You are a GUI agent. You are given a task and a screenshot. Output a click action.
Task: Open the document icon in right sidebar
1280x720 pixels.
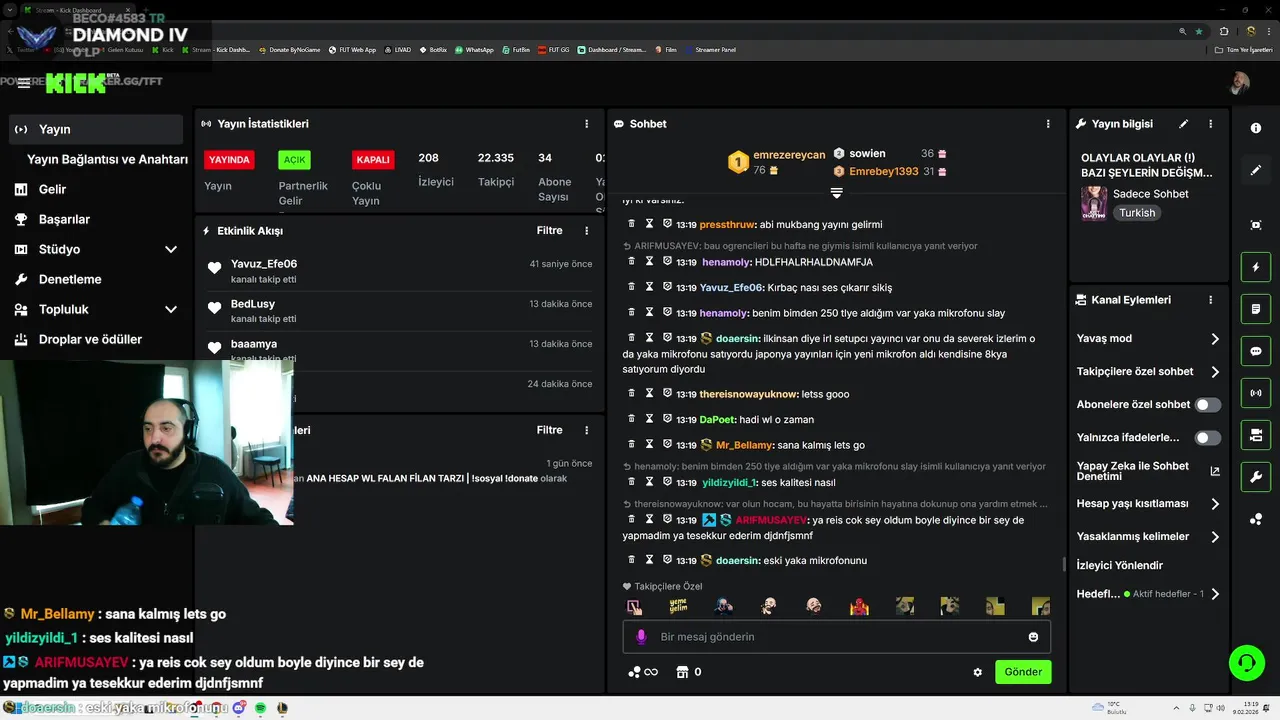click(1256, 309)
